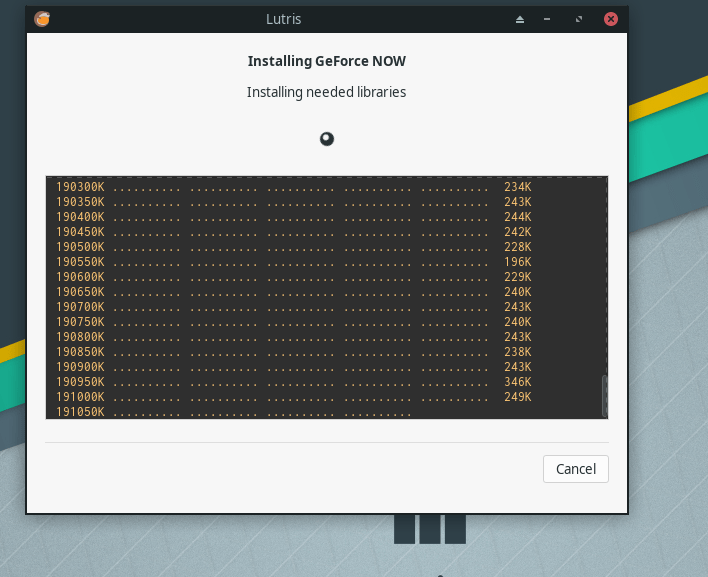
Task: Click the log line starting 190450K
Action: (293, 232)
